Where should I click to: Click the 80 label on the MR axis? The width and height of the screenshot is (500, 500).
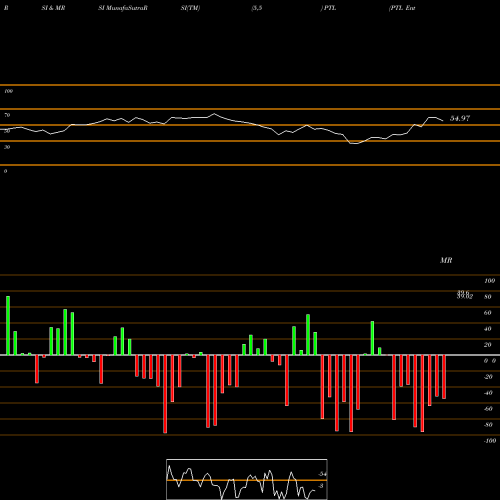pos(487,297)
